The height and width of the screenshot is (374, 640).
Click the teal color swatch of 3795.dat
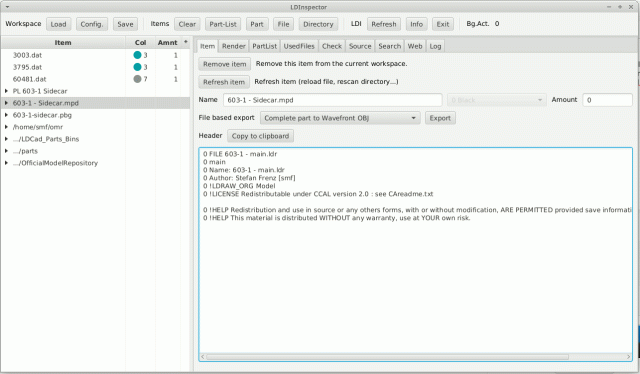tap(137, 67)
